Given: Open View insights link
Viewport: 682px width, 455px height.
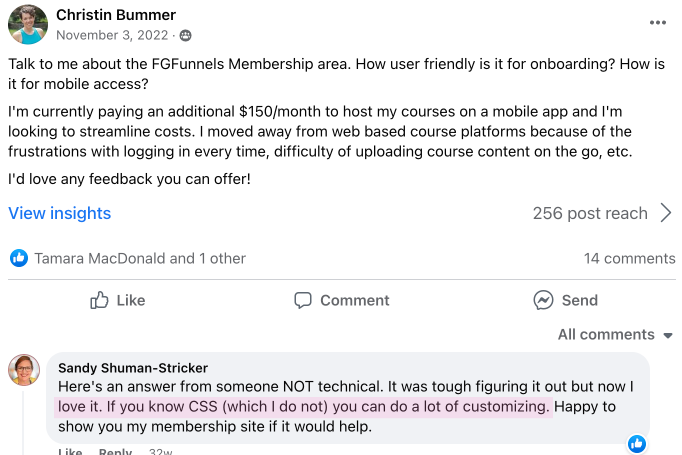Looking at the screenshot, I should (60, 213).
